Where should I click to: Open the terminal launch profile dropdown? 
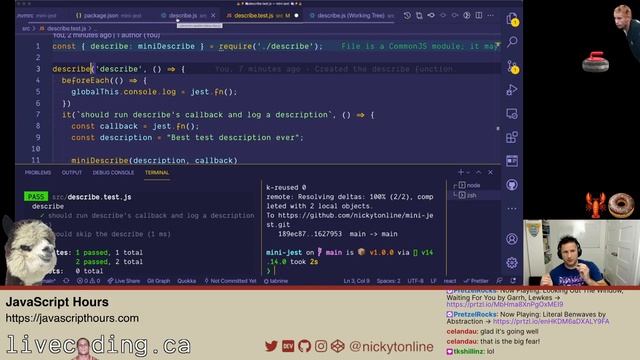tap(468, 172)
